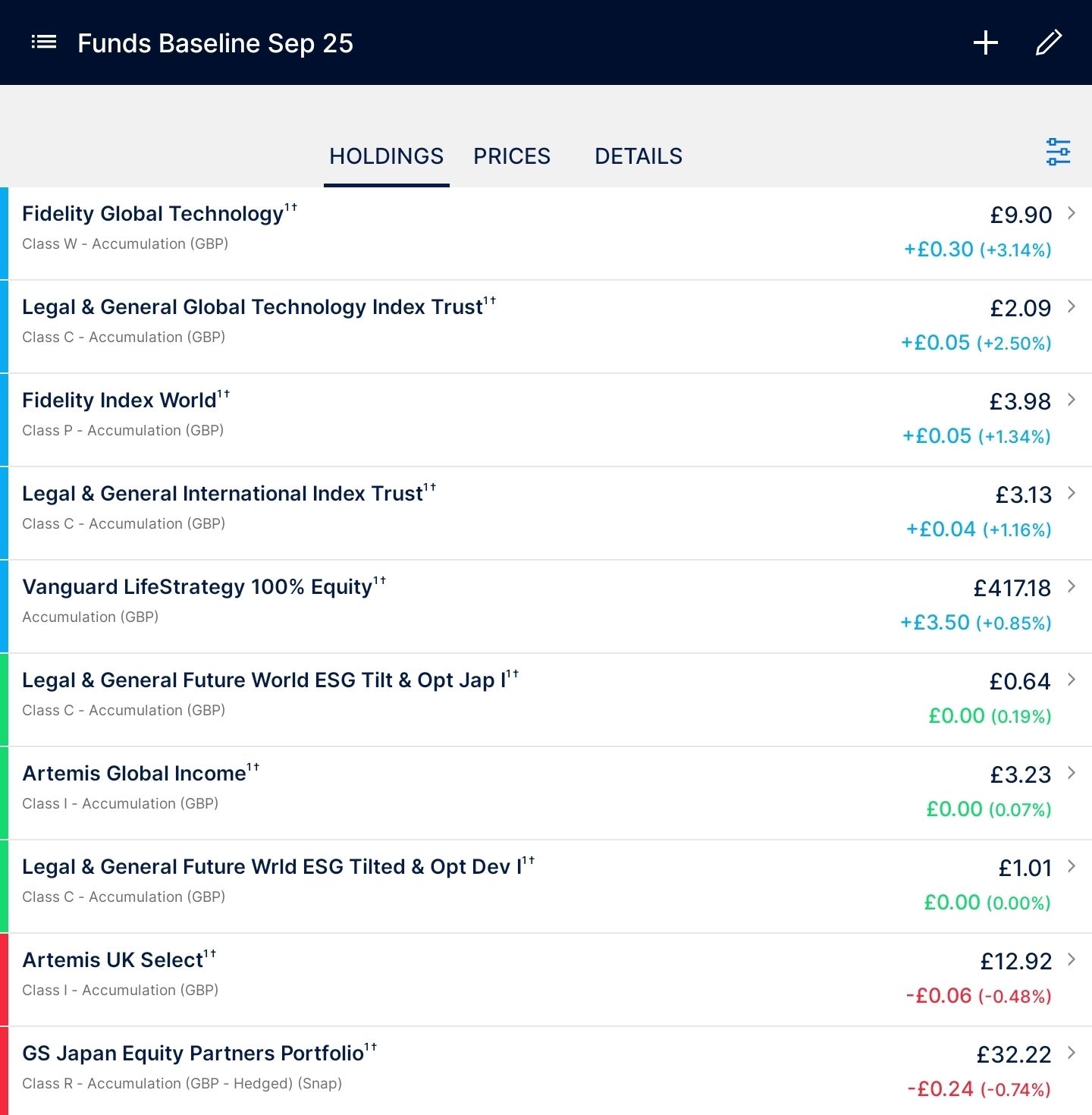The height and width of the screenshot is (1115, 1092).
Task: Open GS Japan Equity Partners chevron
Action: pyautogui.click(x=1072, y=1053)
